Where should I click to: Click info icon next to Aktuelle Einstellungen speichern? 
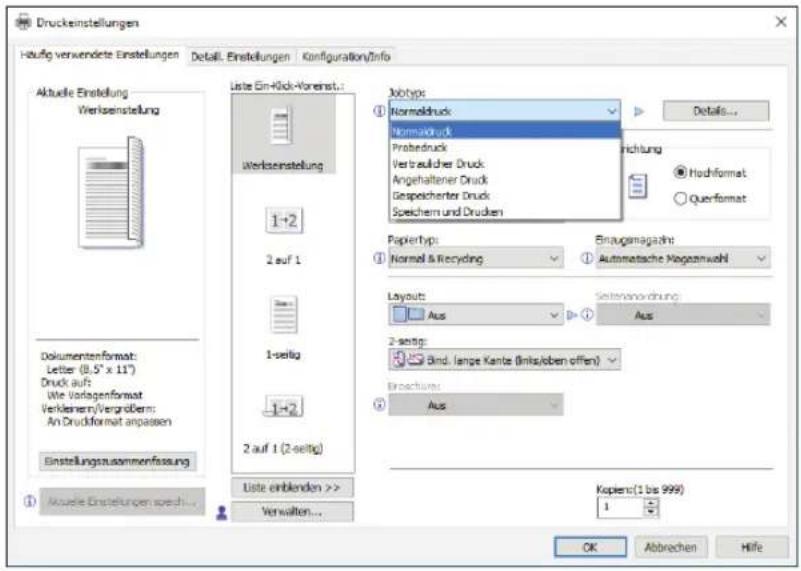[x=30, y=502]
